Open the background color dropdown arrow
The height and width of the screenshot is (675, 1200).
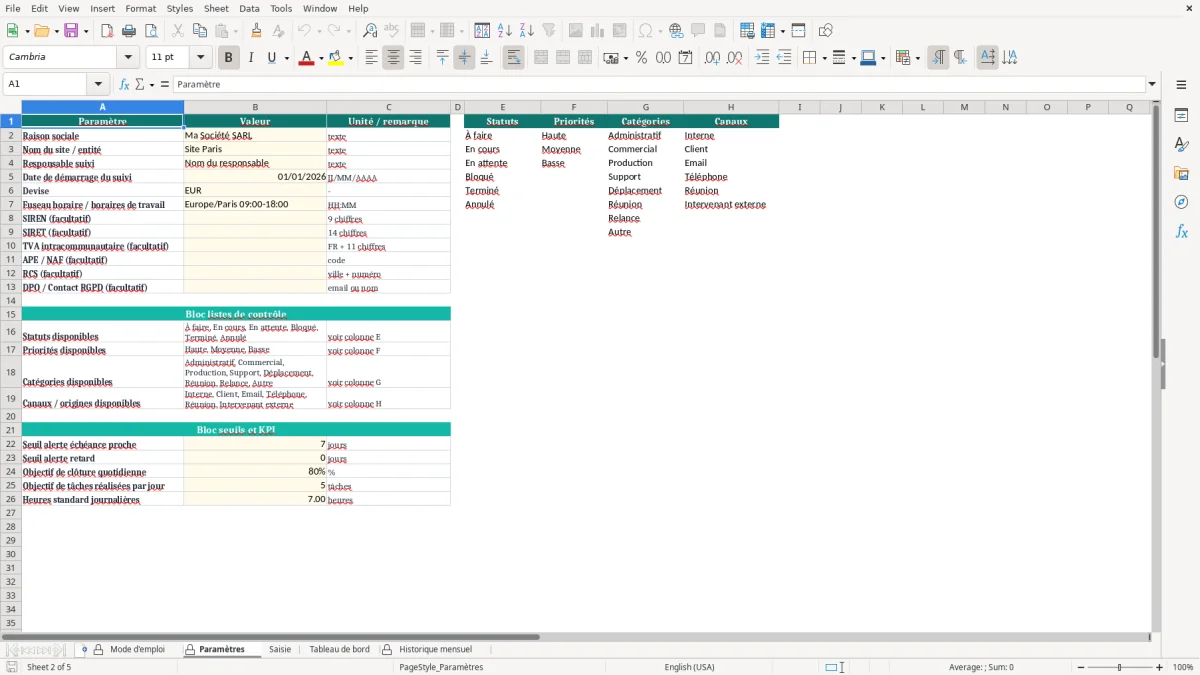(350, 58)
